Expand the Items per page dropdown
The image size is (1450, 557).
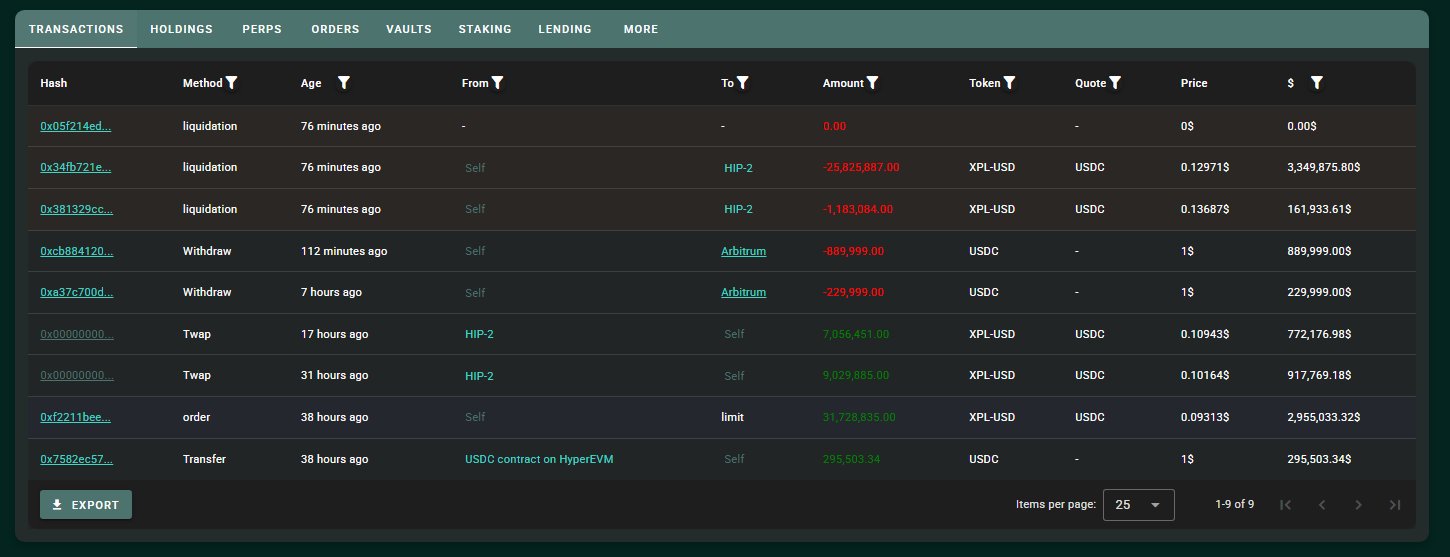pyautogui.click(x=1138, y=505)
